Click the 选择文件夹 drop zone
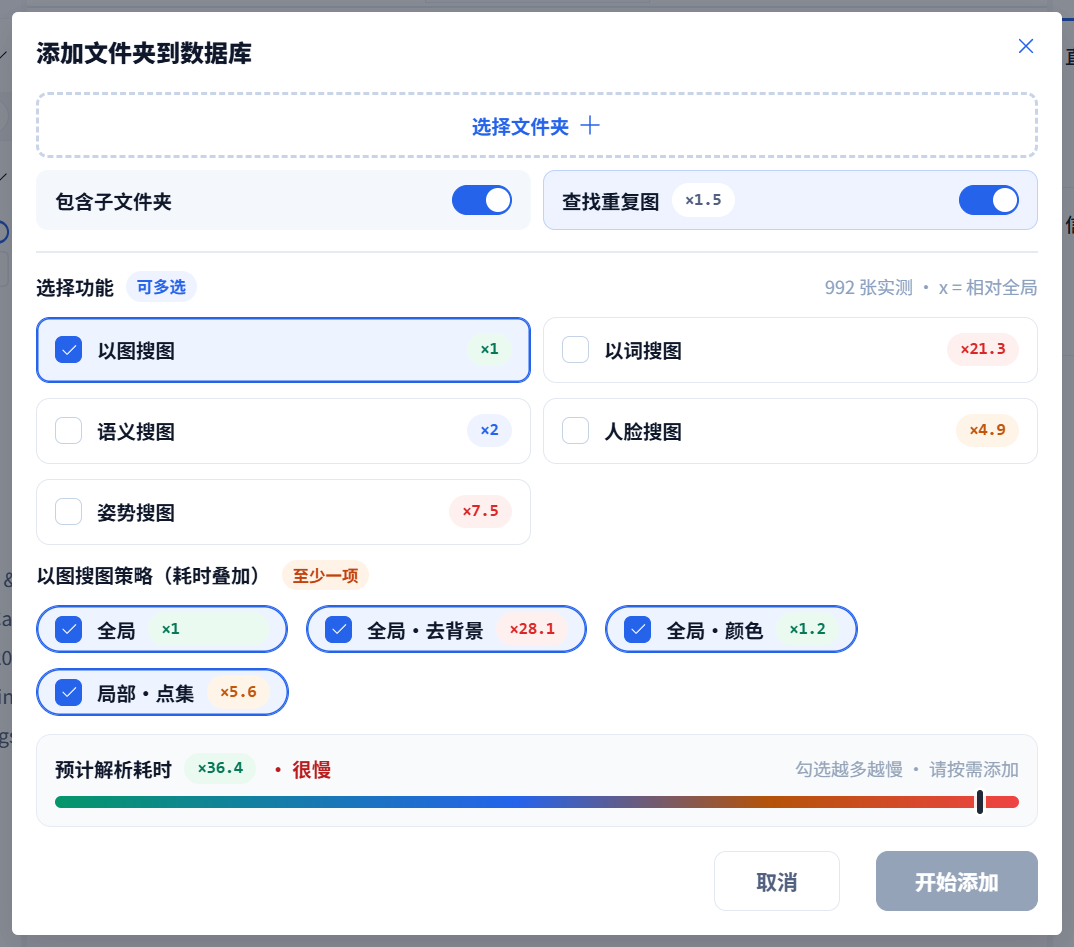 pos(536,126)
